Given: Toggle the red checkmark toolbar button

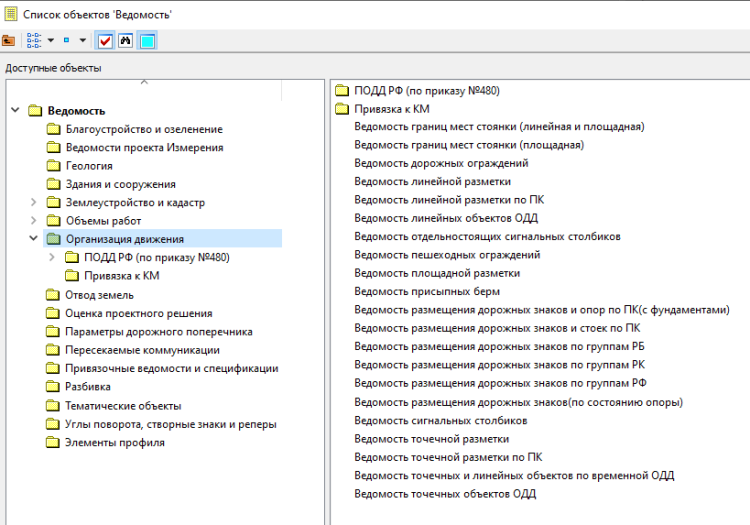Looking at the screenshot, I should coord(105,41).
